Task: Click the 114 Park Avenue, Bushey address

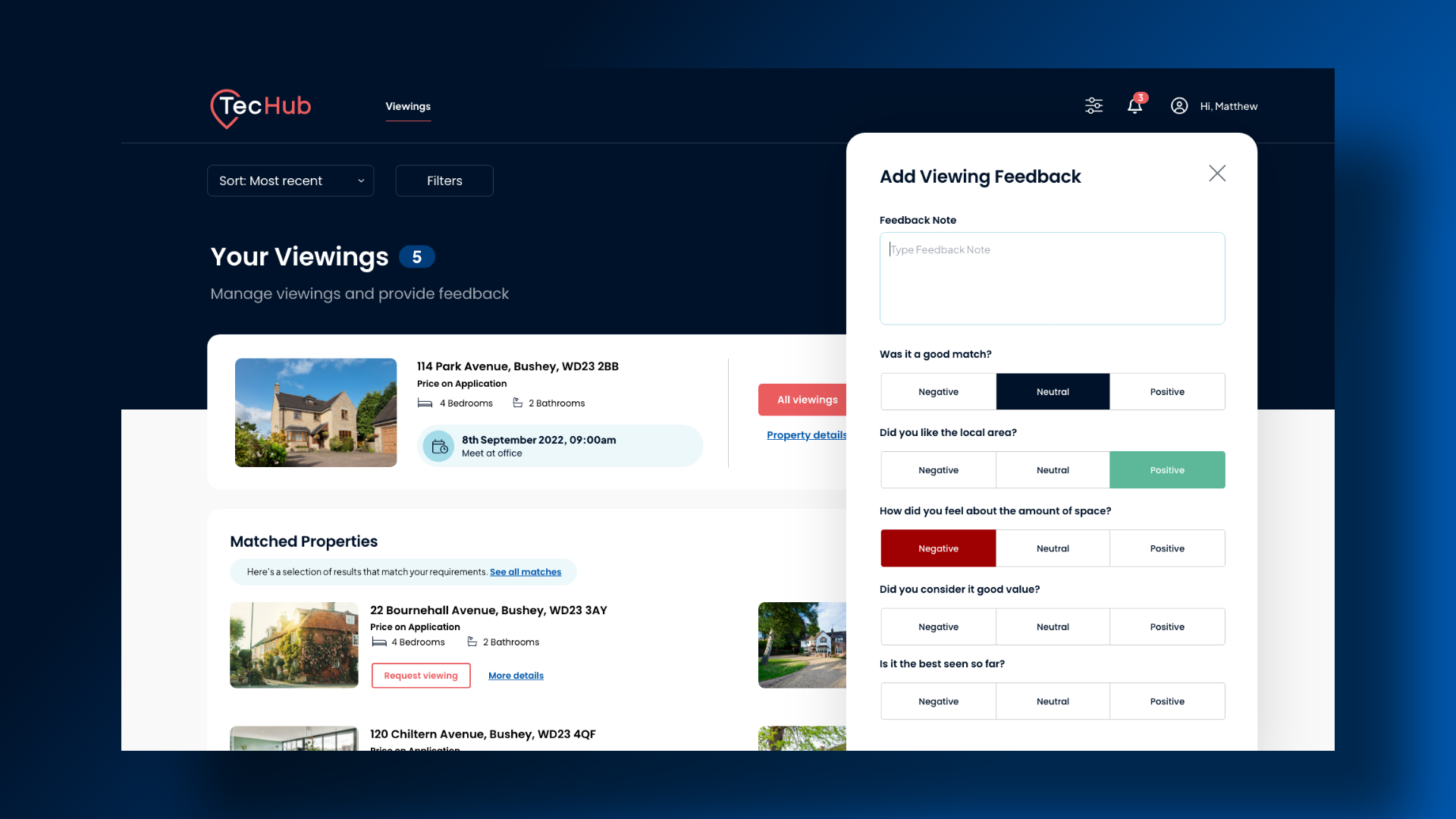Action: click(518, 366)
